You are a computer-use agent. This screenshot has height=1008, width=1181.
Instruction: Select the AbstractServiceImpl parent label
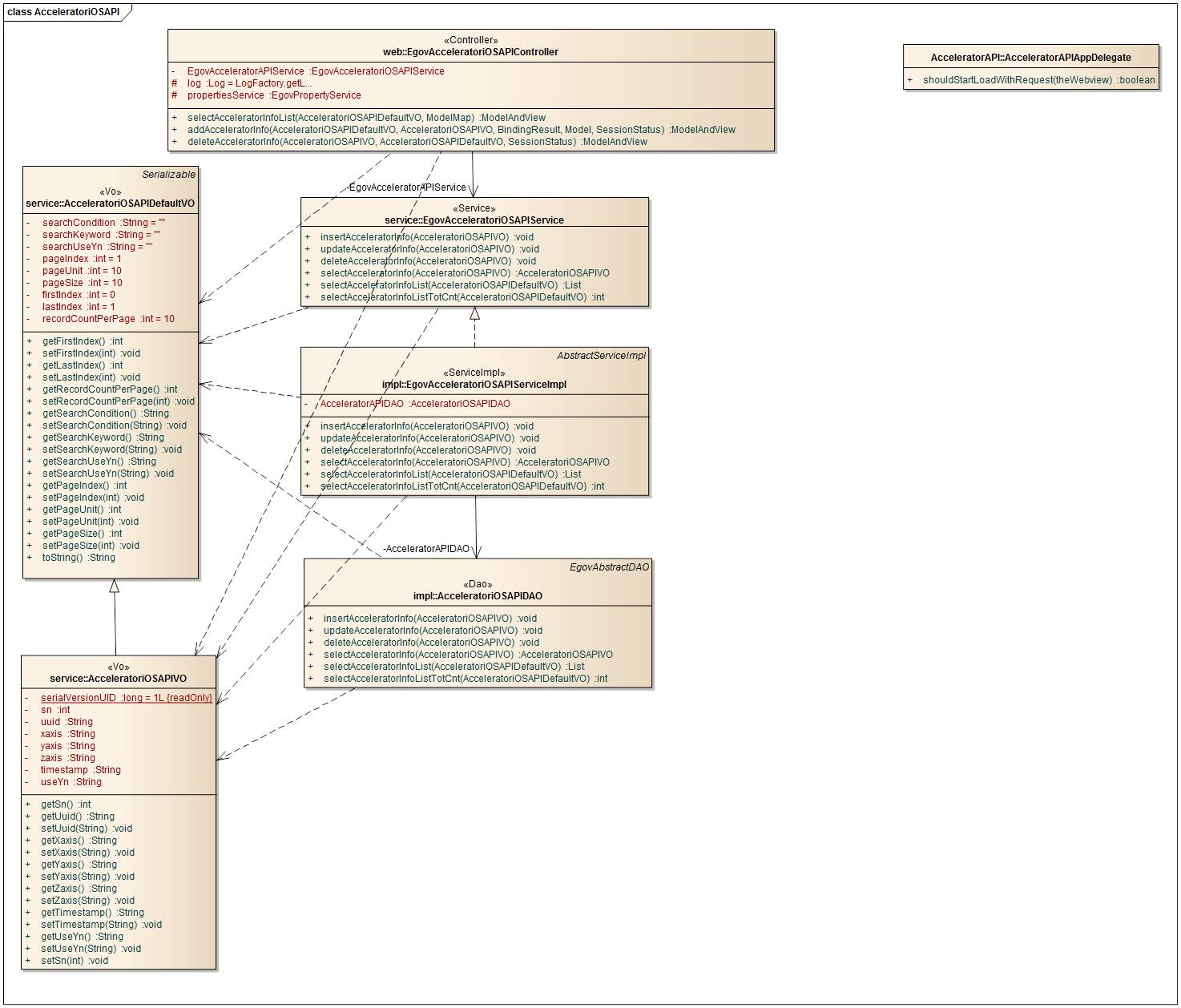tap(601, 355)
